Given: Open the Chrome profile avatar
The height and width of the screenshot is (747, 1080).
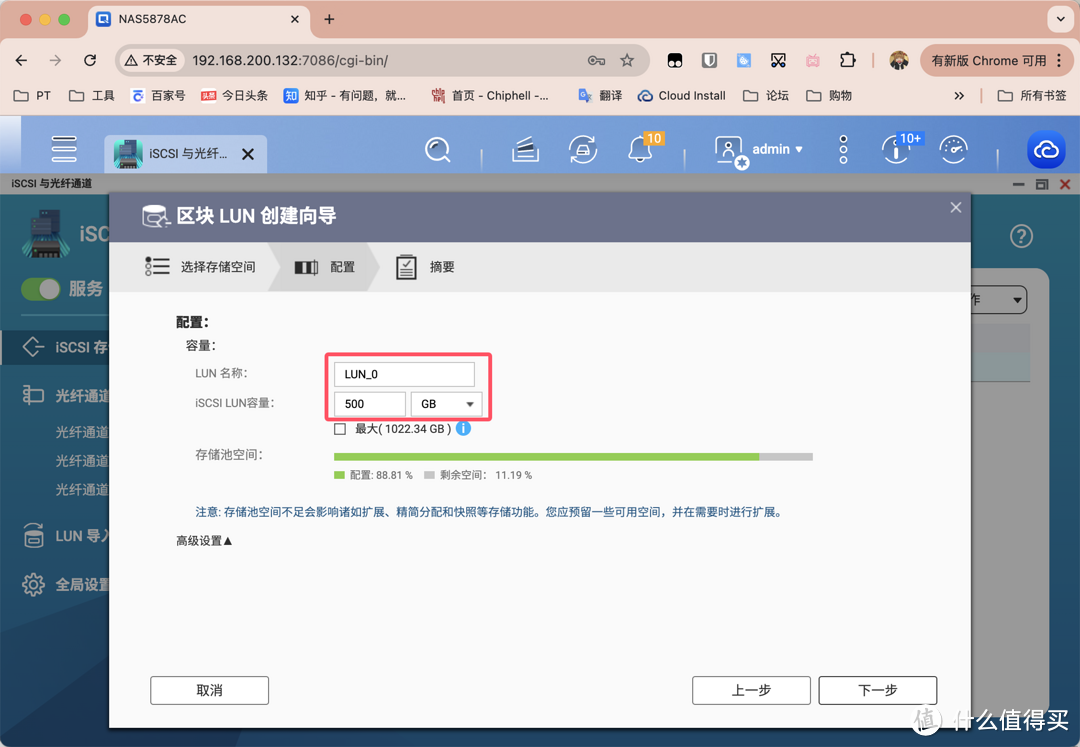Looking at the screenshot, I should (x=899, y=61).
